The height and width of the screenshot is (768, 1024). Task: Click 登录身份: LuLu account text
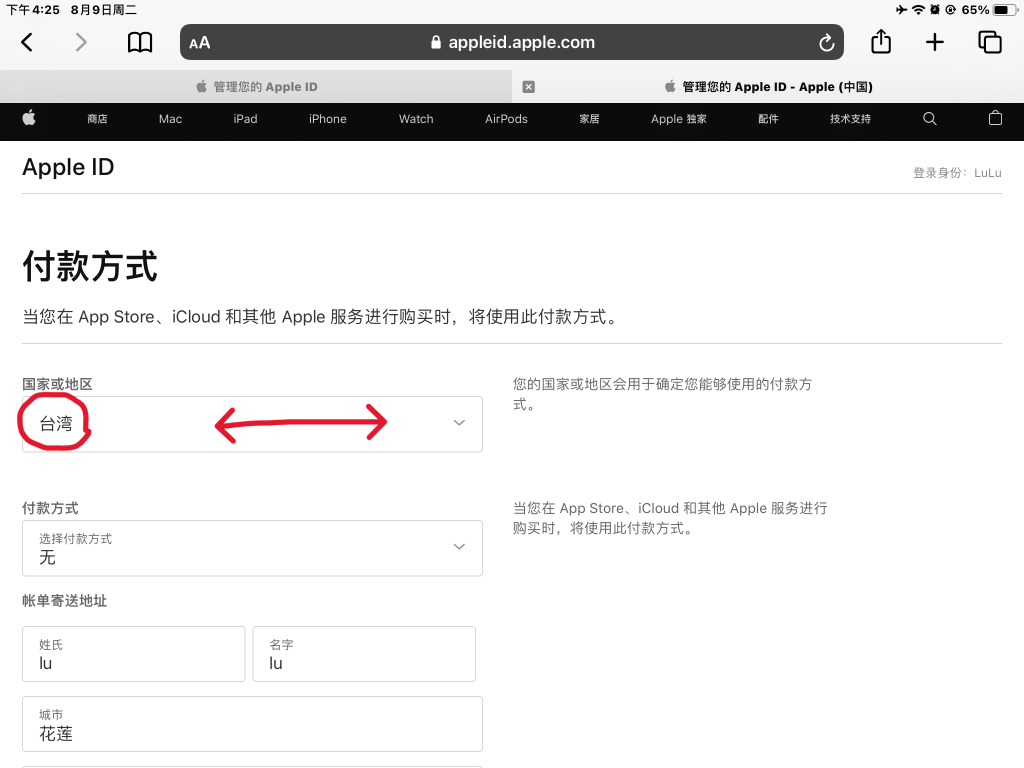pyautogui.click(x=957, y=172)
